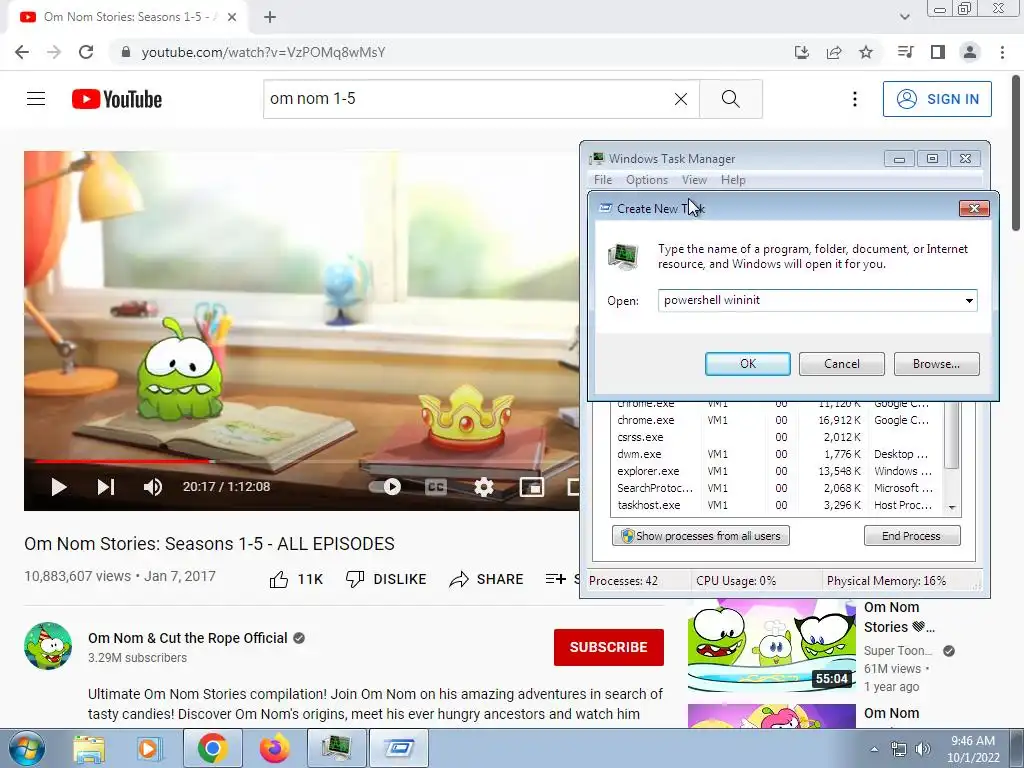Open the Help menu in Task Manager
Viewport: 1024px width, 768px height.
733,180
